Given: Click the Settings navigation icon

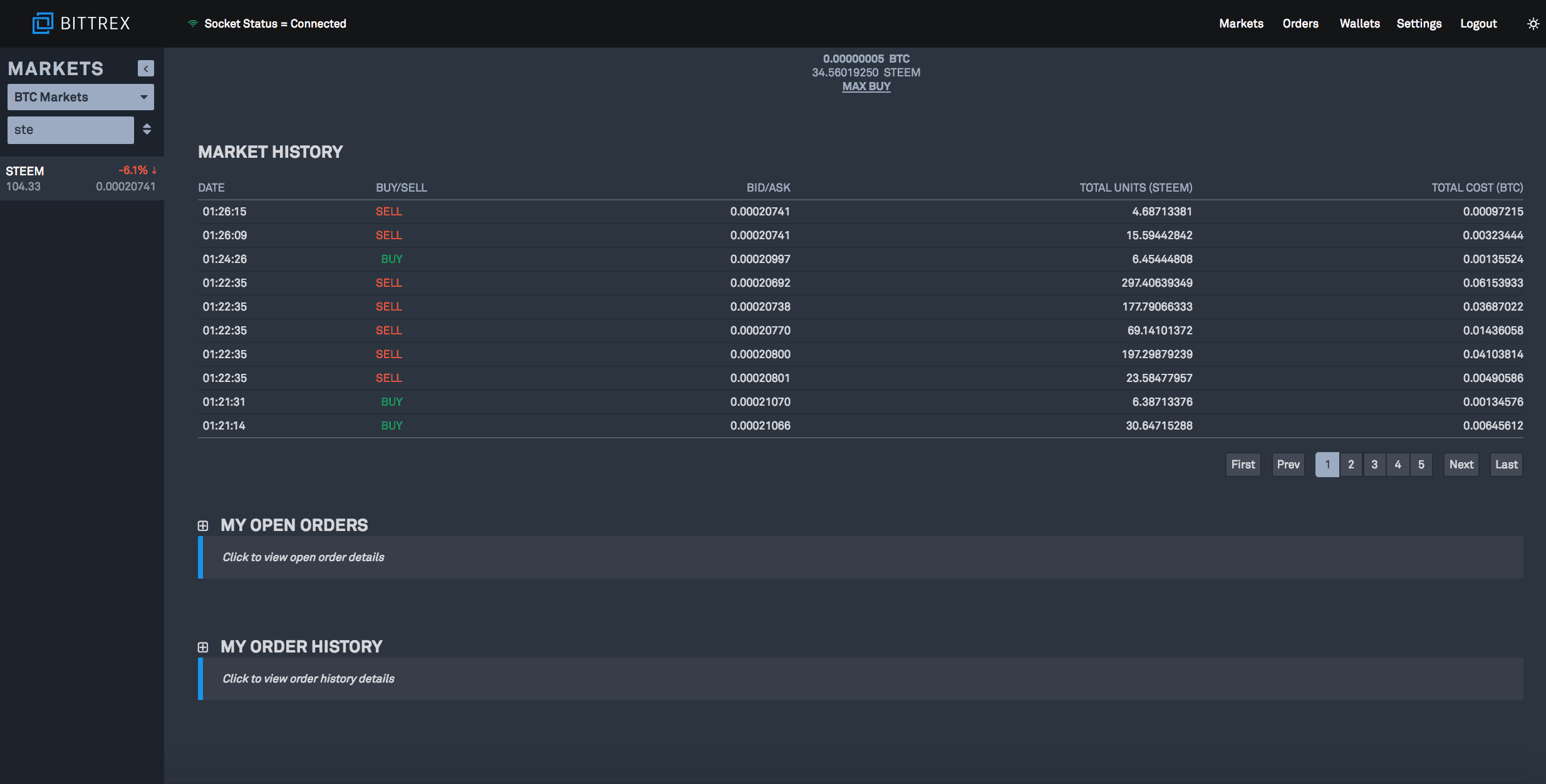Looking at the screenshot, I should point(1418,22).
